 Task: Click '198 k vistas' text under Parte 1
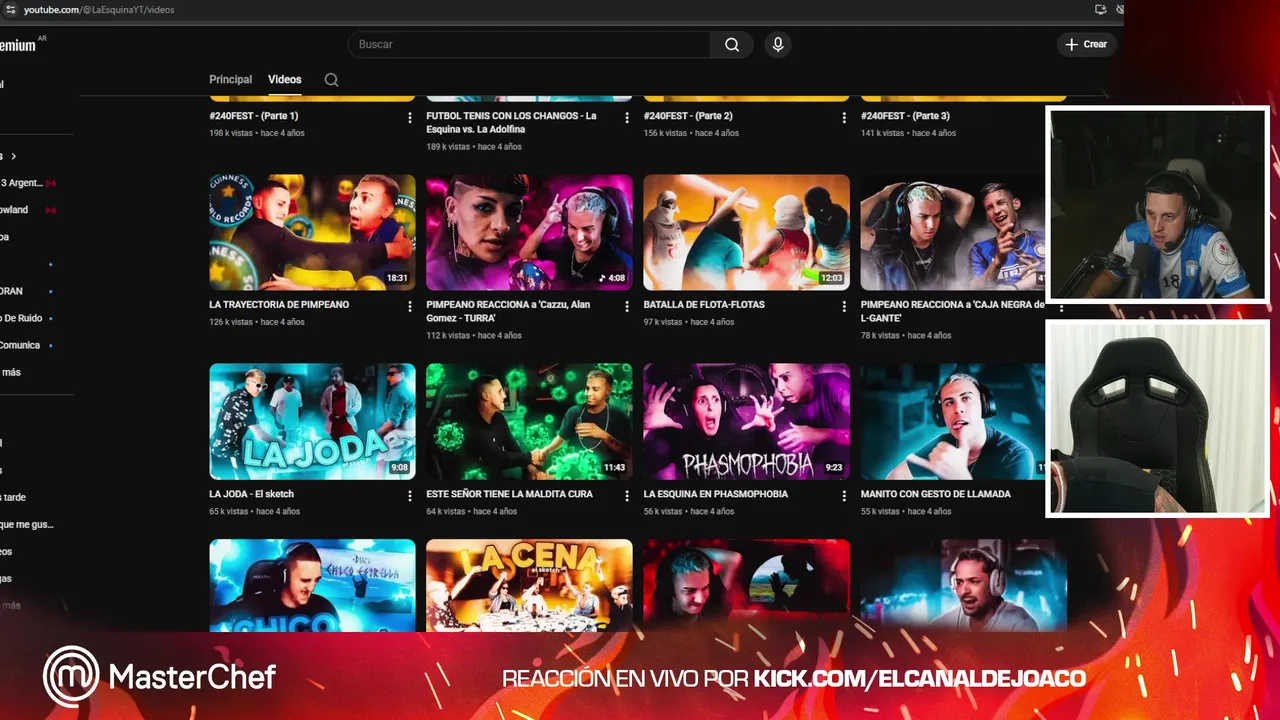(x=231, y=133)
